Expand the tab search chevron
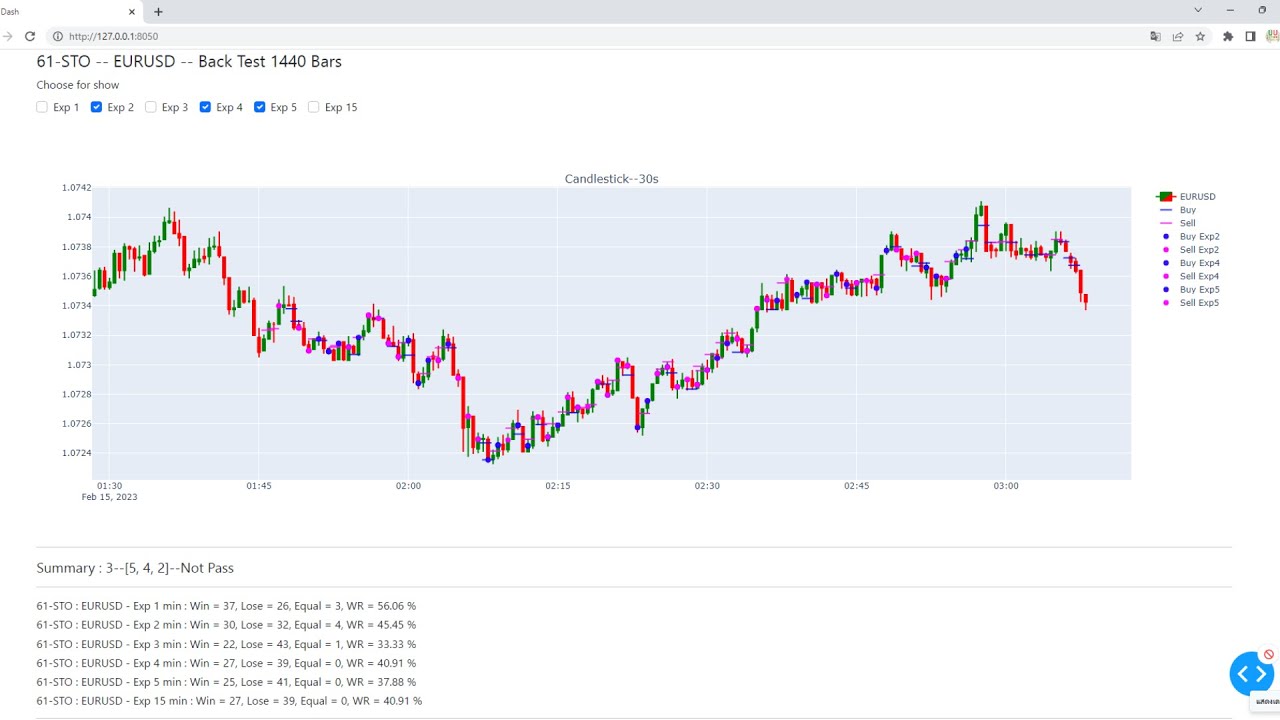The width and height of the screenshot is (1280, 720). point(1198,10)
